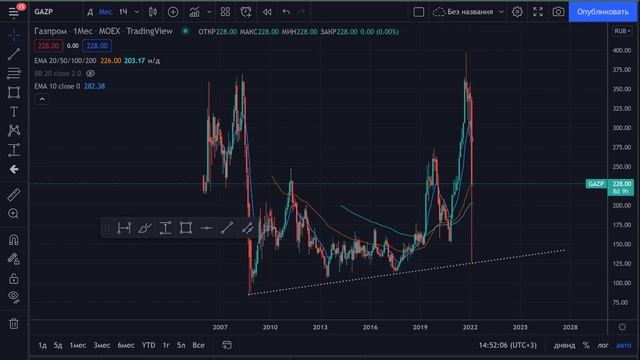Select the trend line drawing tool
The image size is (640, 360).
14,54
